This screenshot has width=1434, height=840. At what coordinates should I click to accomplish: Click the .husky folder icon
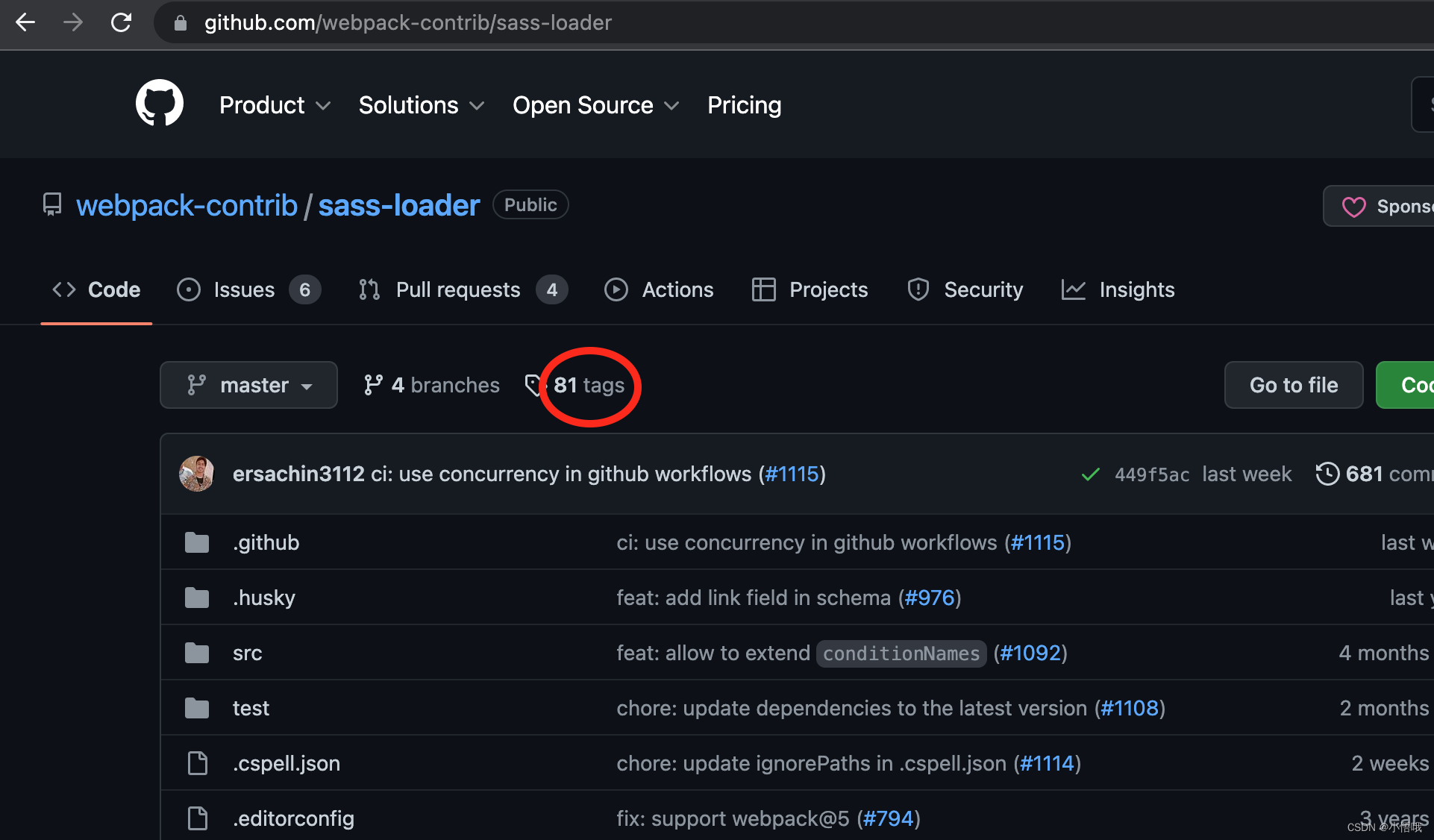point(197,598)
